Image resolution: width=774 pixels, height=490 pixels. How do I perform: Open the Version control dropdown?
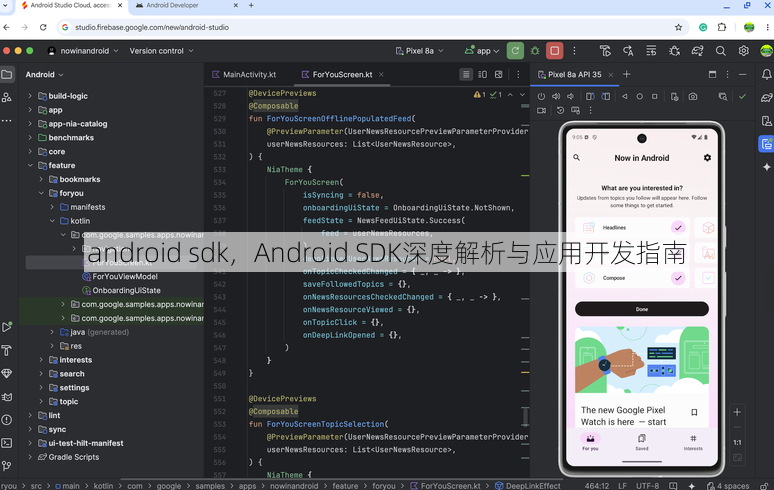161,51
